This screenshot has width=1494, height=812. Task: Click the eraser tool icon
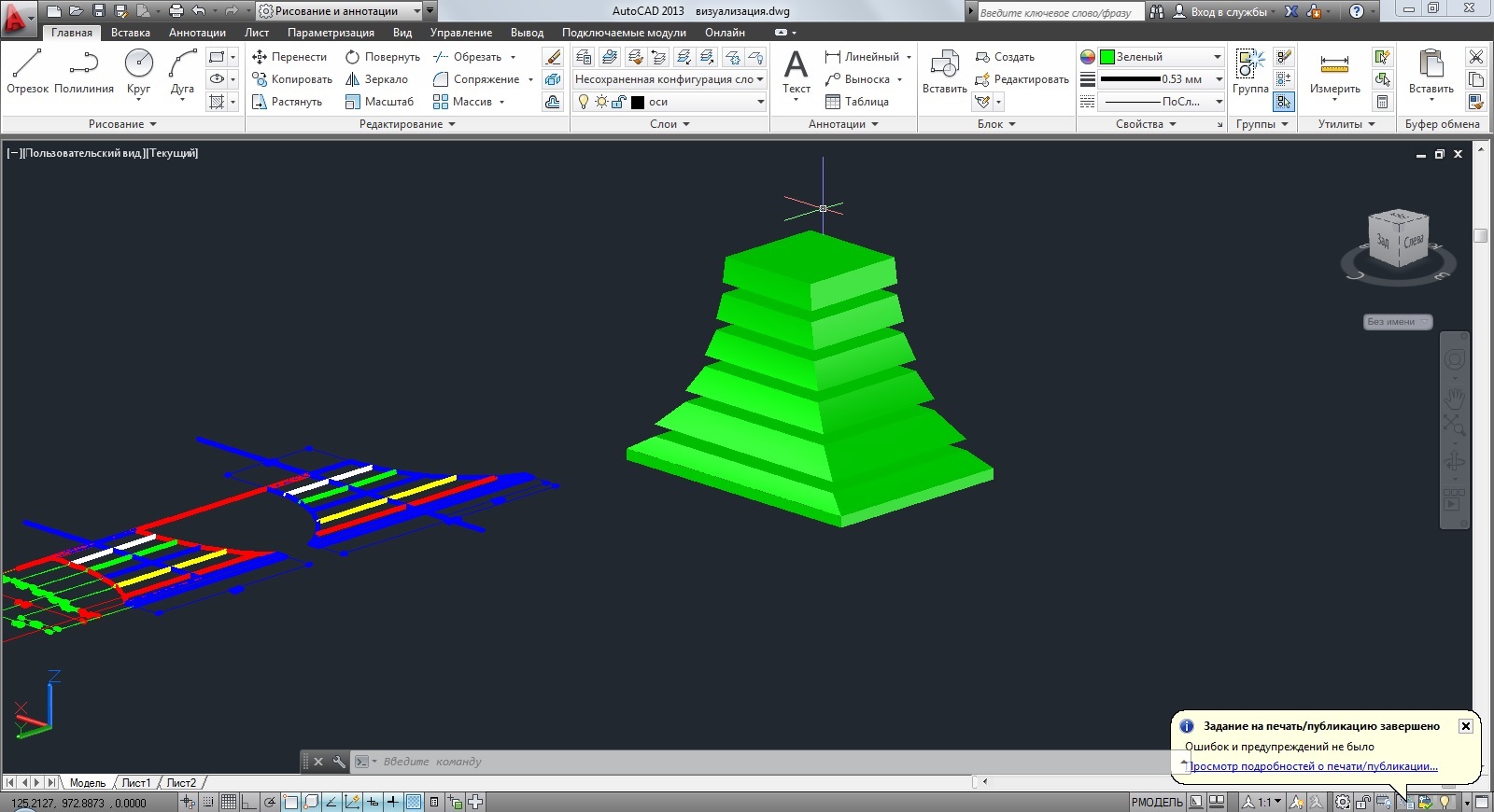pyautogui.click(x=553, y=57)
